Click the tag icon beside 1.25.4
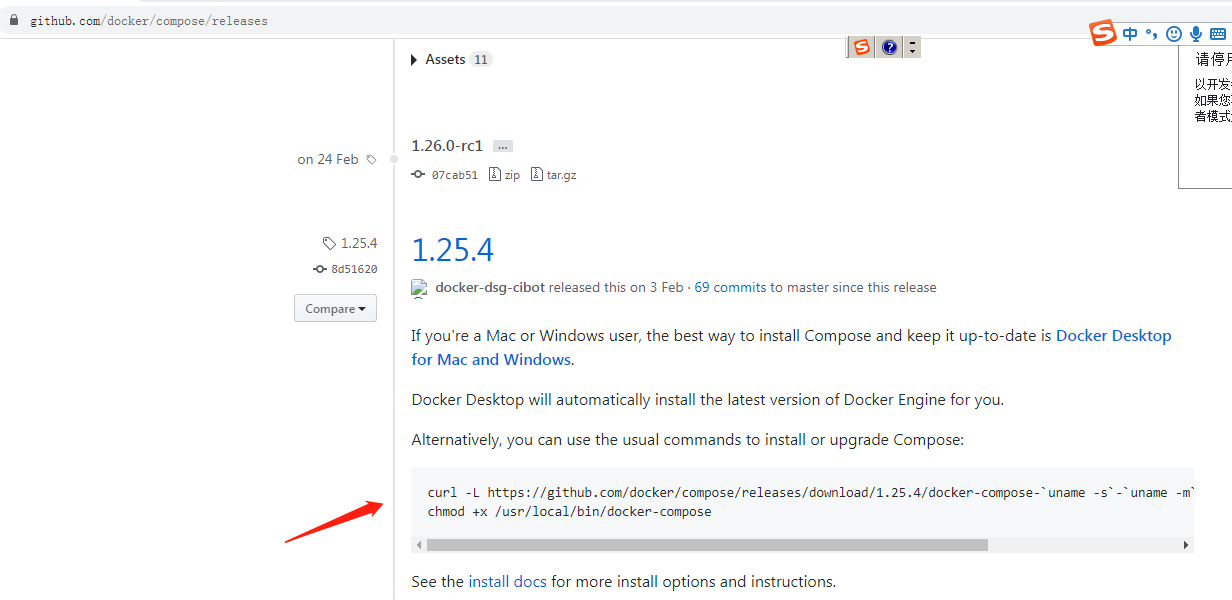Image resolution: width=1232 pixels, height=600 pixels. point(329,243)
